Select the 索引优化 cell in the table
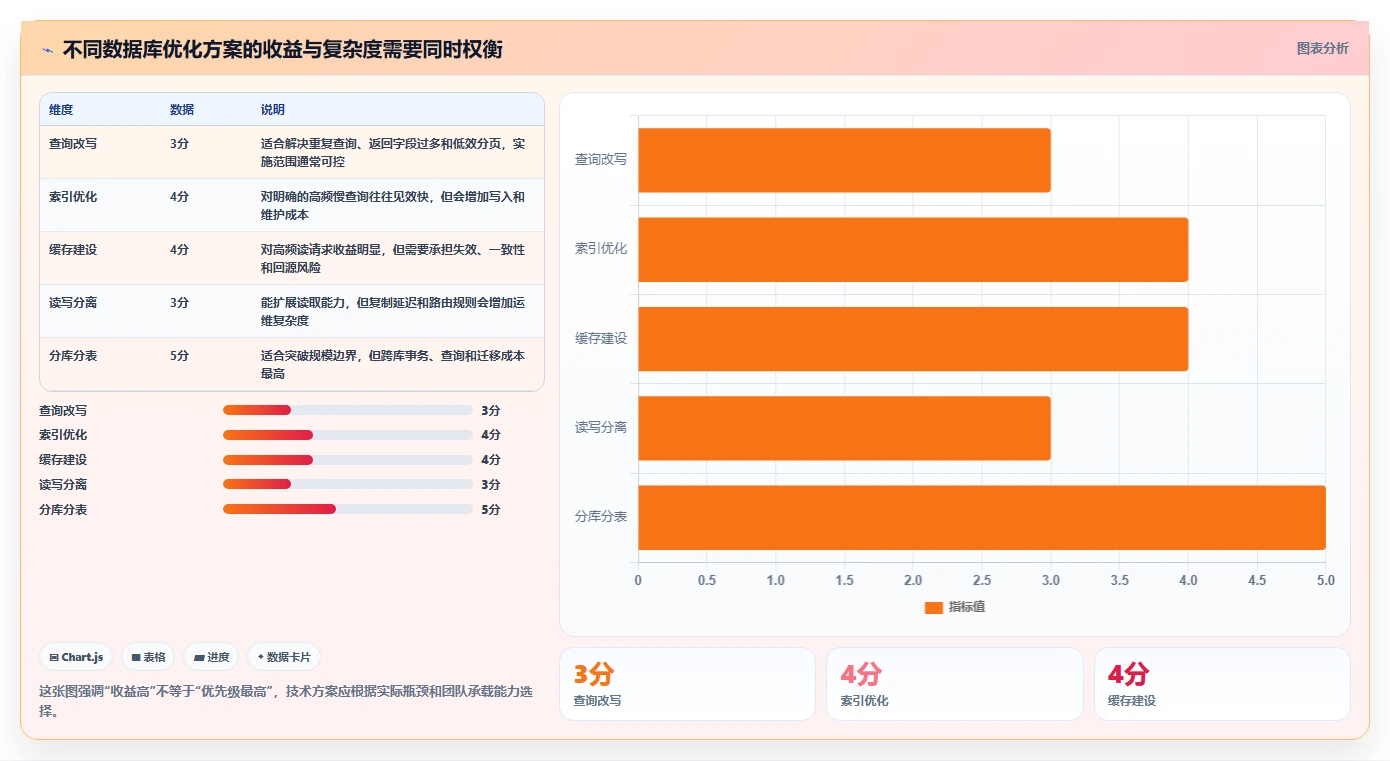This screenshot has height=761, width=1390. tap(73, 196)
